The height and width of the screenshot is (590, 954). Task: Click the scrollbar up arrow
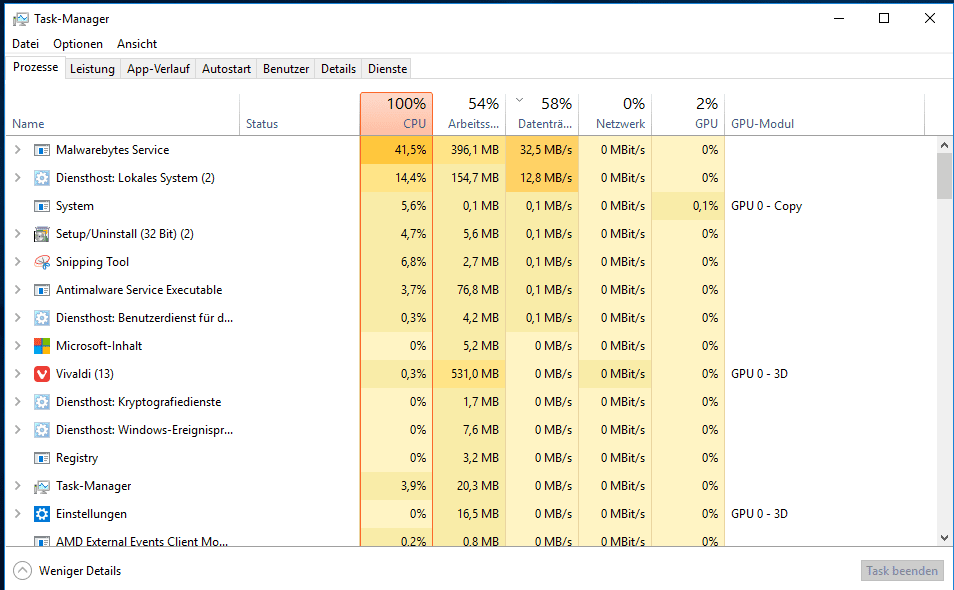point(944,145)
